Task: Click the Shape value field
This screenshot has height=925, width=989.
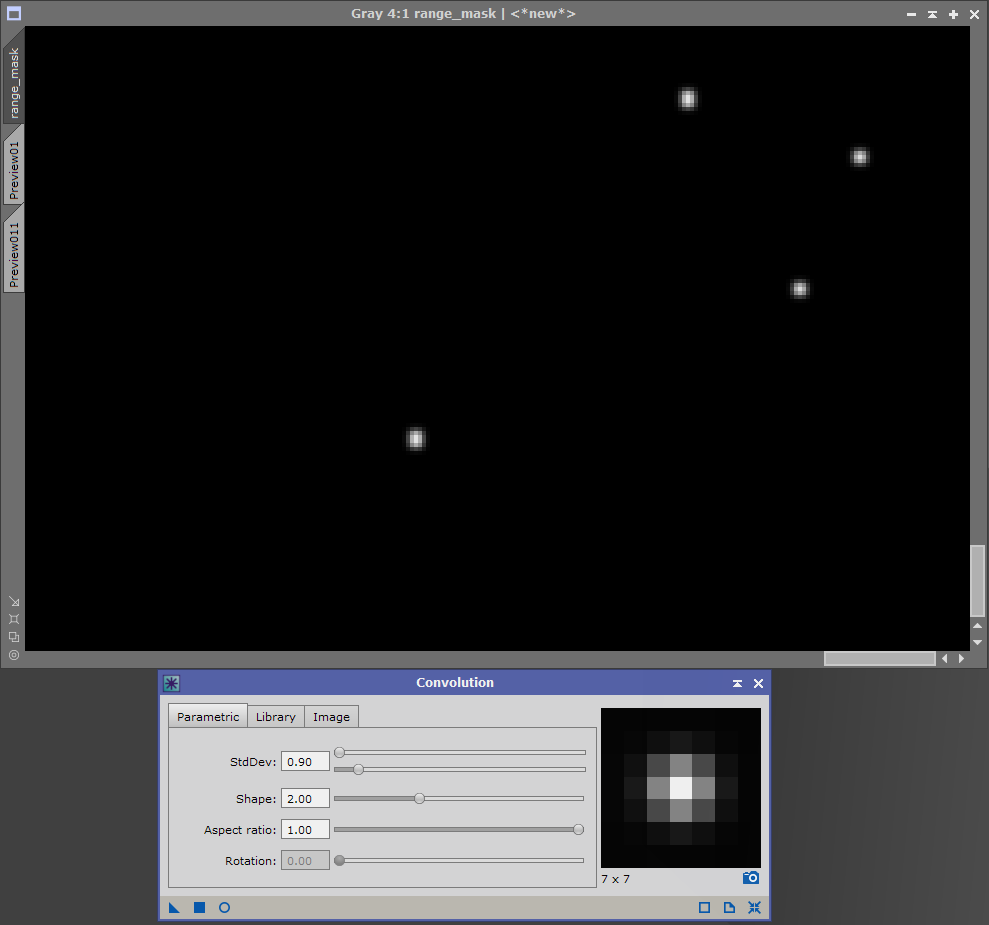Action: pyautogui.click(x=305, y=799)
